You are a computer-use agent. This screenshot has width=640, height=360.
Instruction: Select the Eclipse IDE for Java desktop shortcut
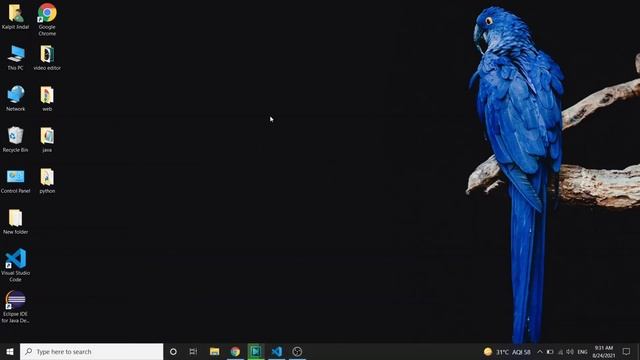click(16, 307)
